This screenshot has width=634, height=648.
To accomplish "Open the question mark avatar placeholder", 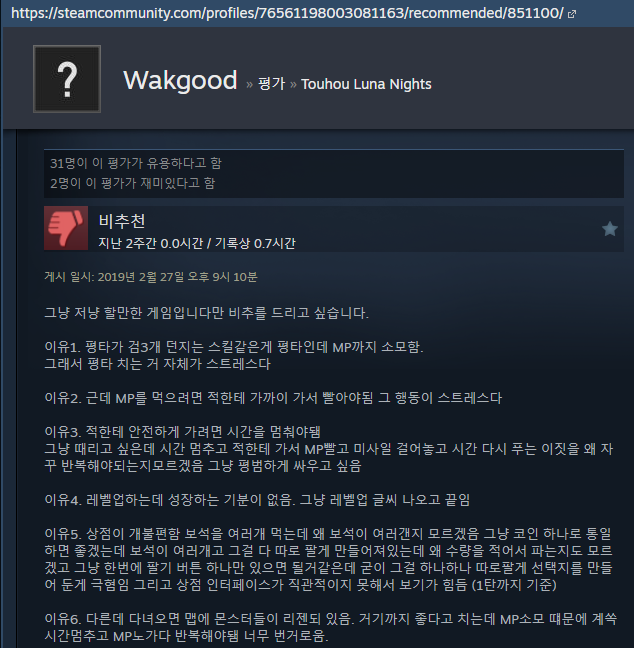I will pos(67,79).
